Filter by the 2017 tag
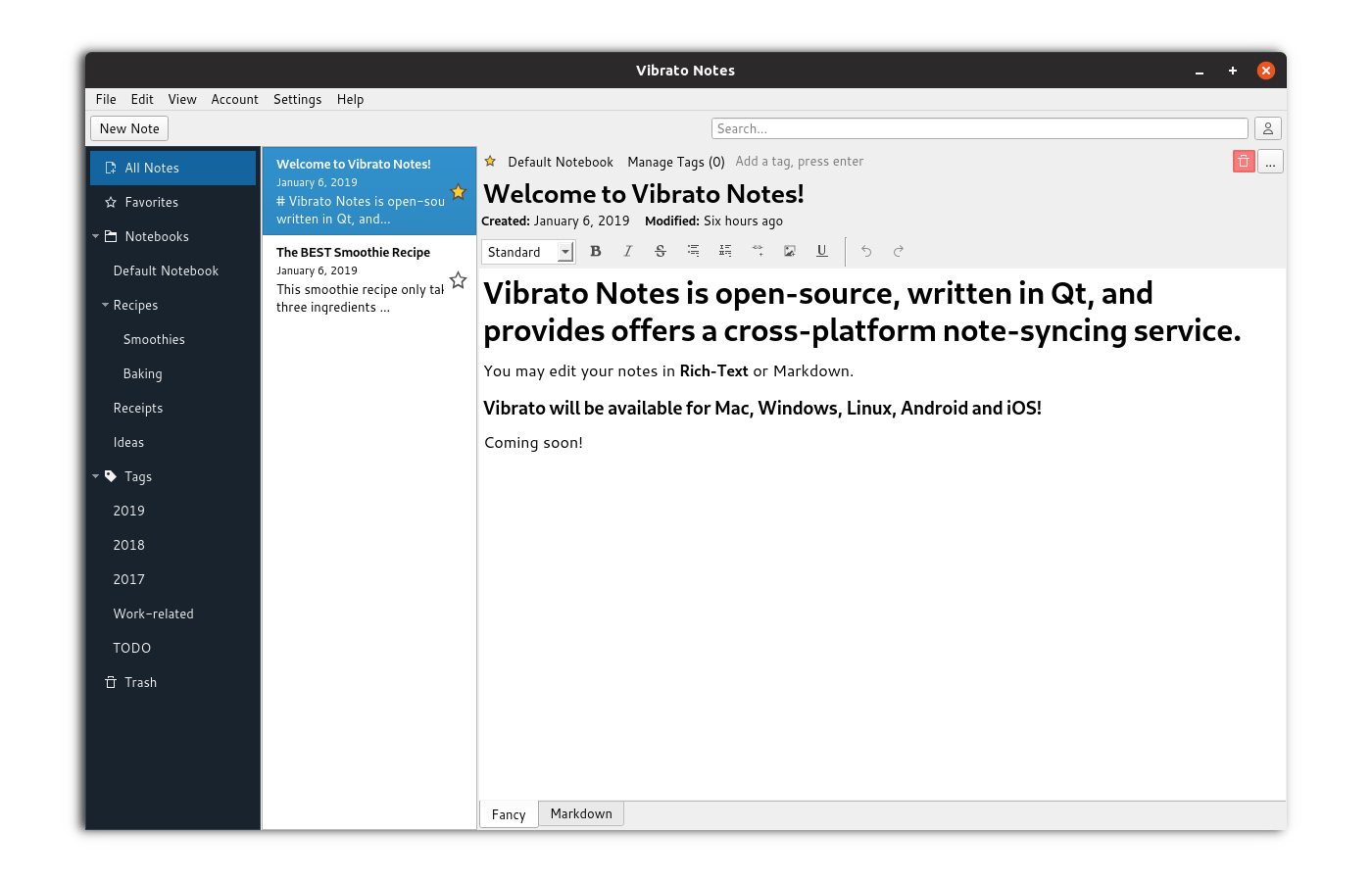This screenshot has height=882, width=1372. (x=128, y=579)
